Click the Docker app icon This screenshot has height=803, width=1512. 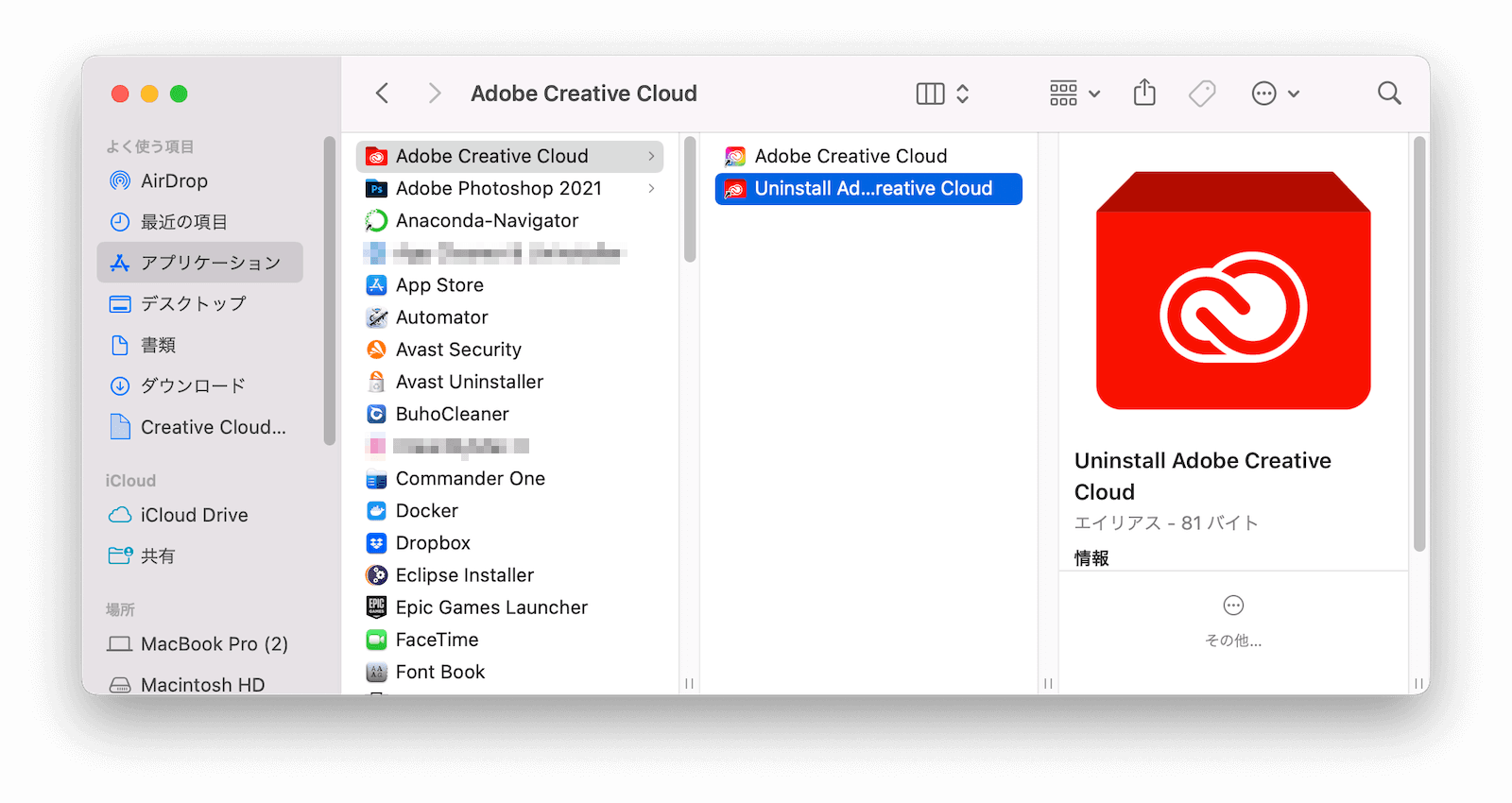pyautogui.click(x=376, y=511)
